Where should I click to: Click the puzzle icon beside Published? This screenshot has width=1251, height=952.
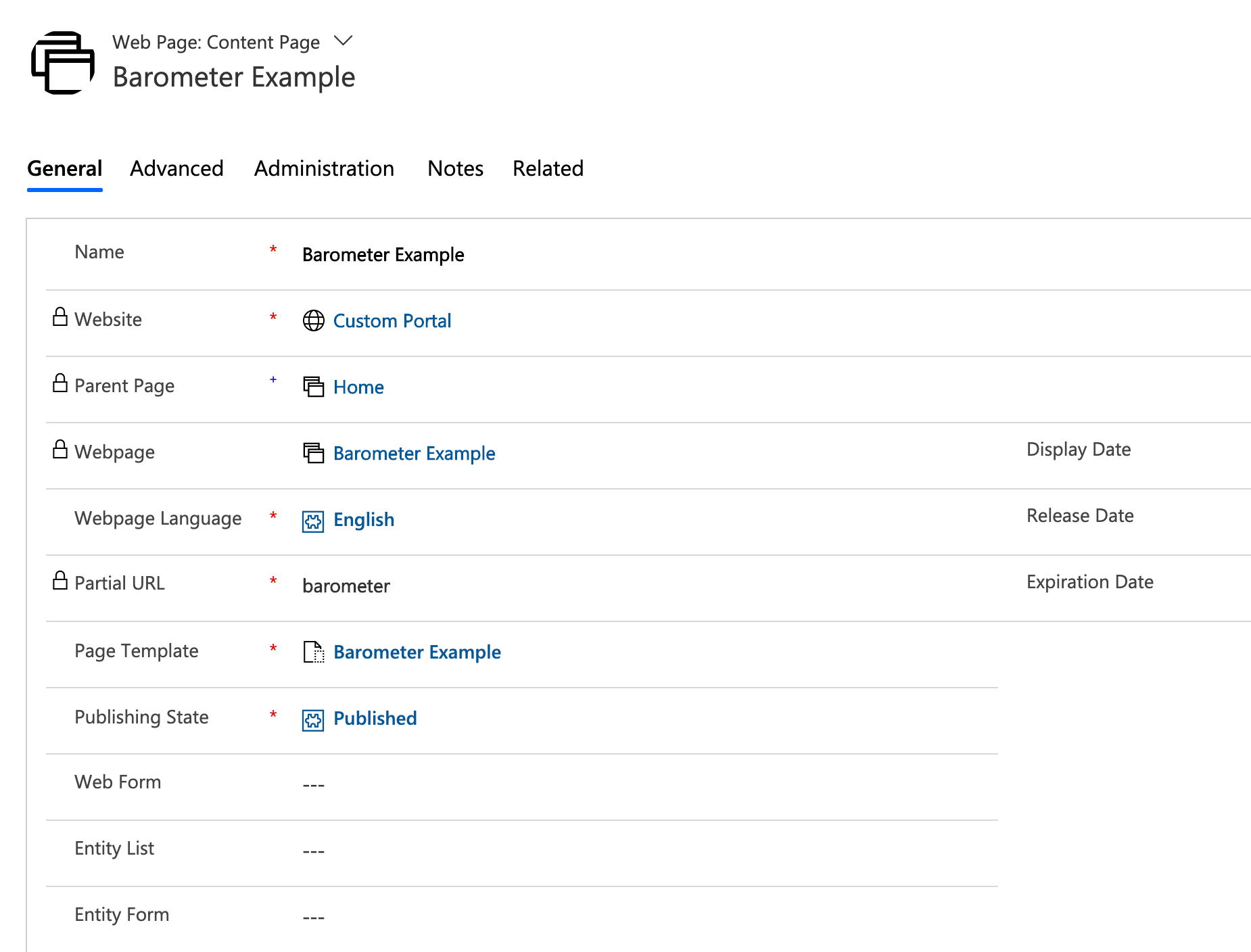(313, 719)
